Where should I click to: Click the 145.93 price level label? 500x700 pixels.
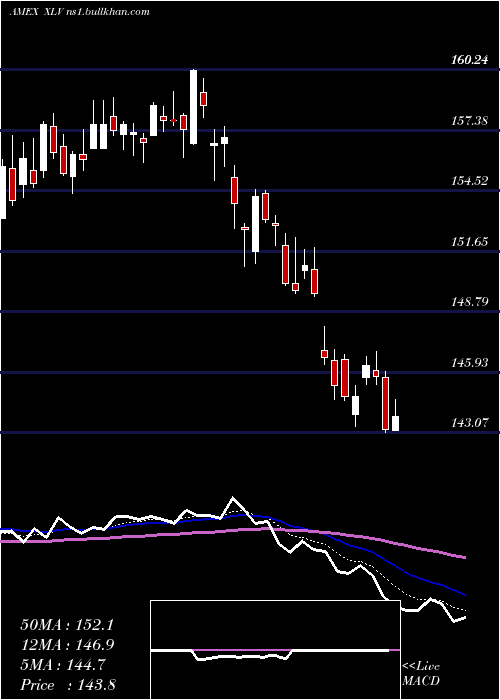point(469,362)
